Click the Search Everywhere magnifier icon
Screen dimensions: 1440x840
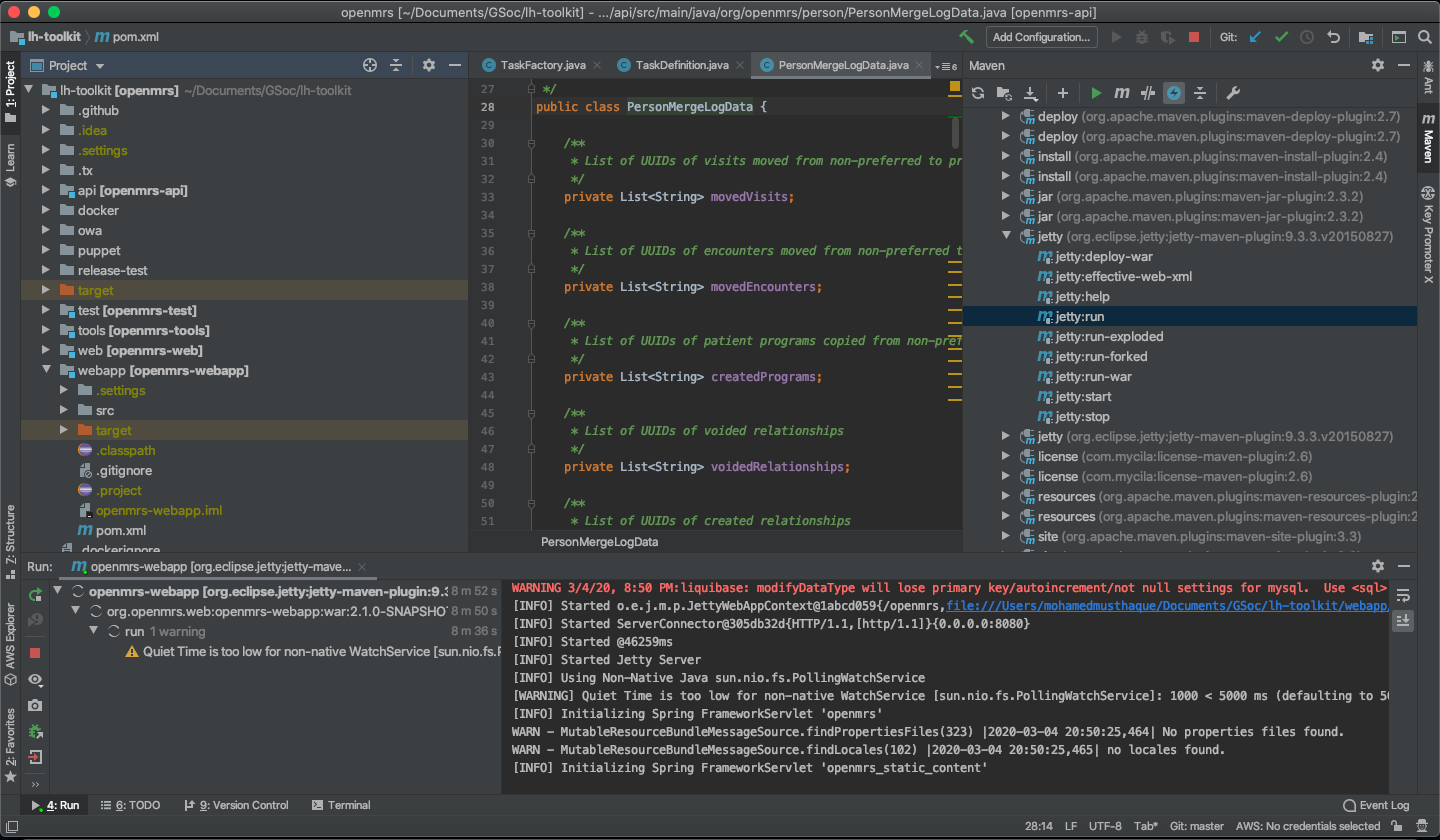point(1426,37)
